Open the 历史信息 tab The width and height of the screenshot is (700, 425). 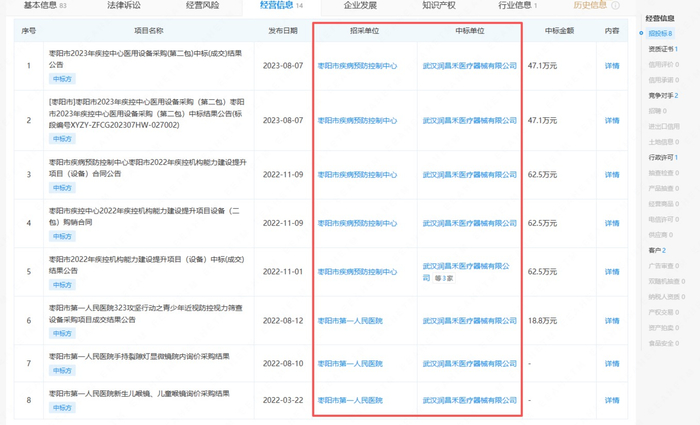coord(590,5)
